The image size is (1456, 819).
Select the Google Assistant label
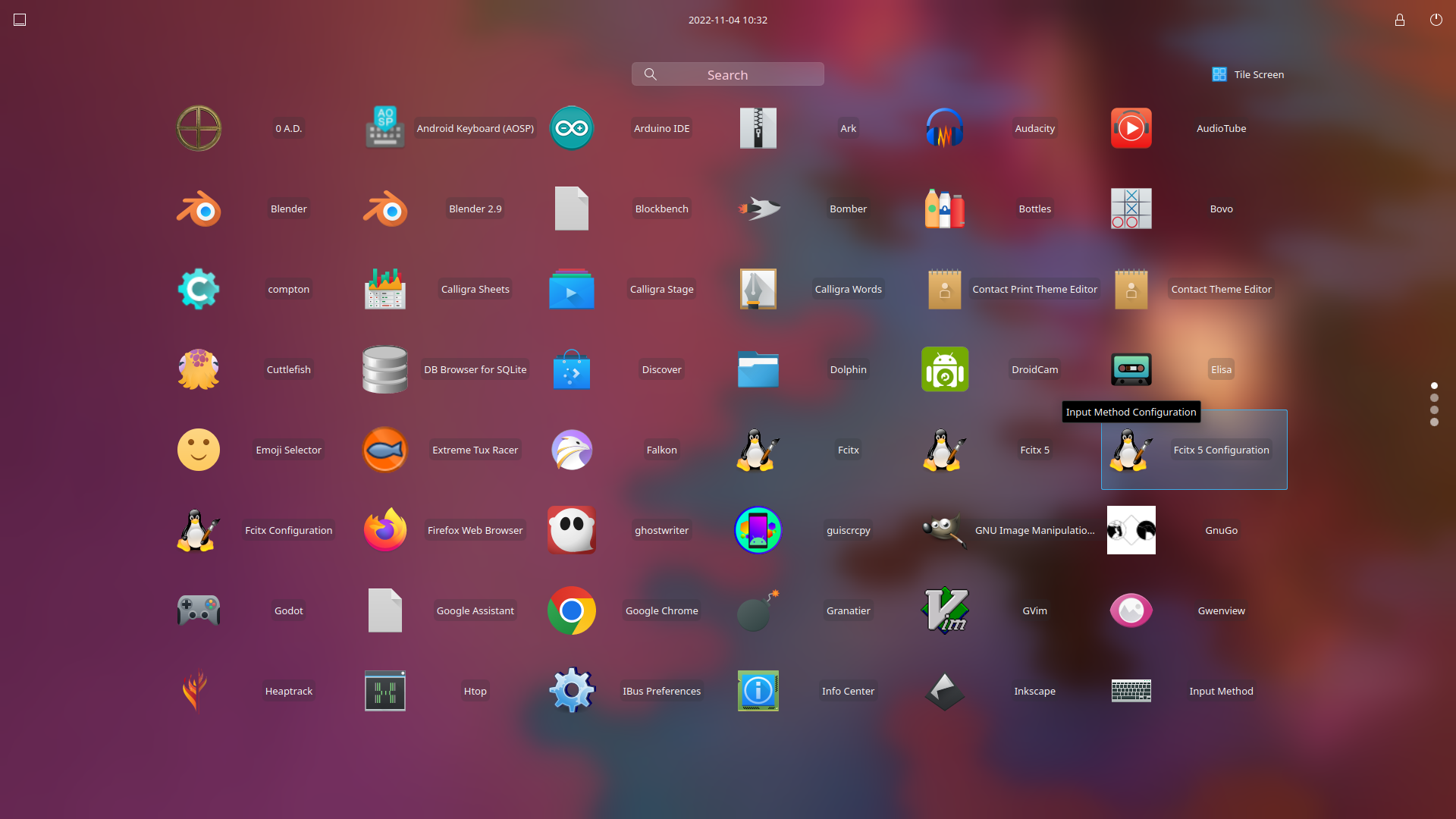[x=475, y=610]
